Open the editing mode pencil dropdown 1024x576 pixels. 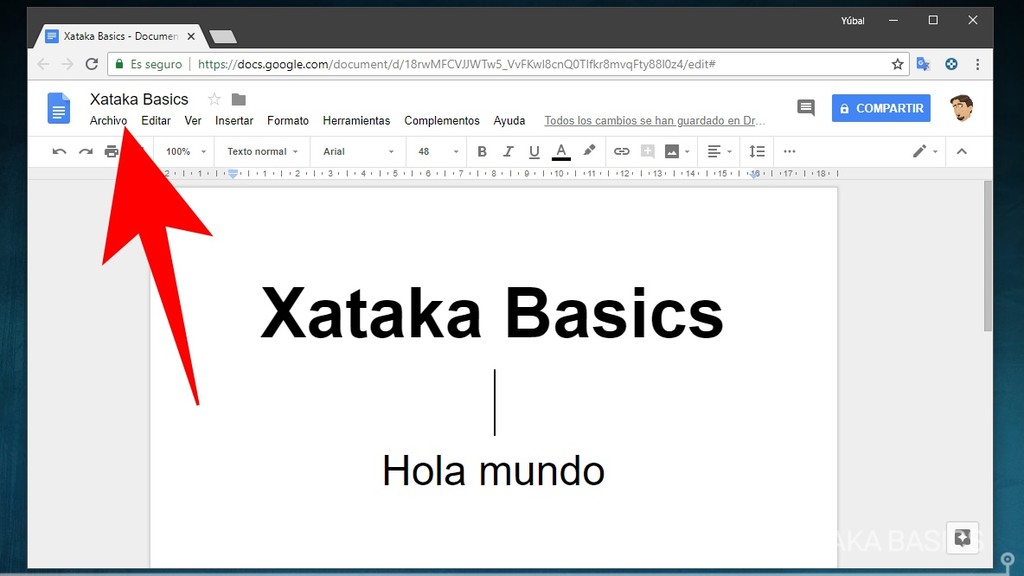pyautogui.click(x=925, y=152)
